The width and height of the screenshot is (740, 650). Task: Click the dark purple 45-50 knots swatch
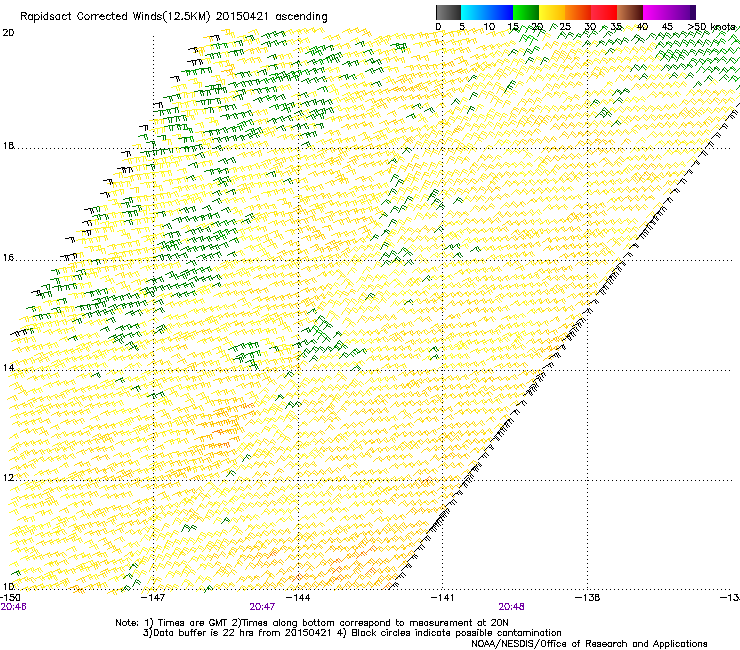[682, 13]
